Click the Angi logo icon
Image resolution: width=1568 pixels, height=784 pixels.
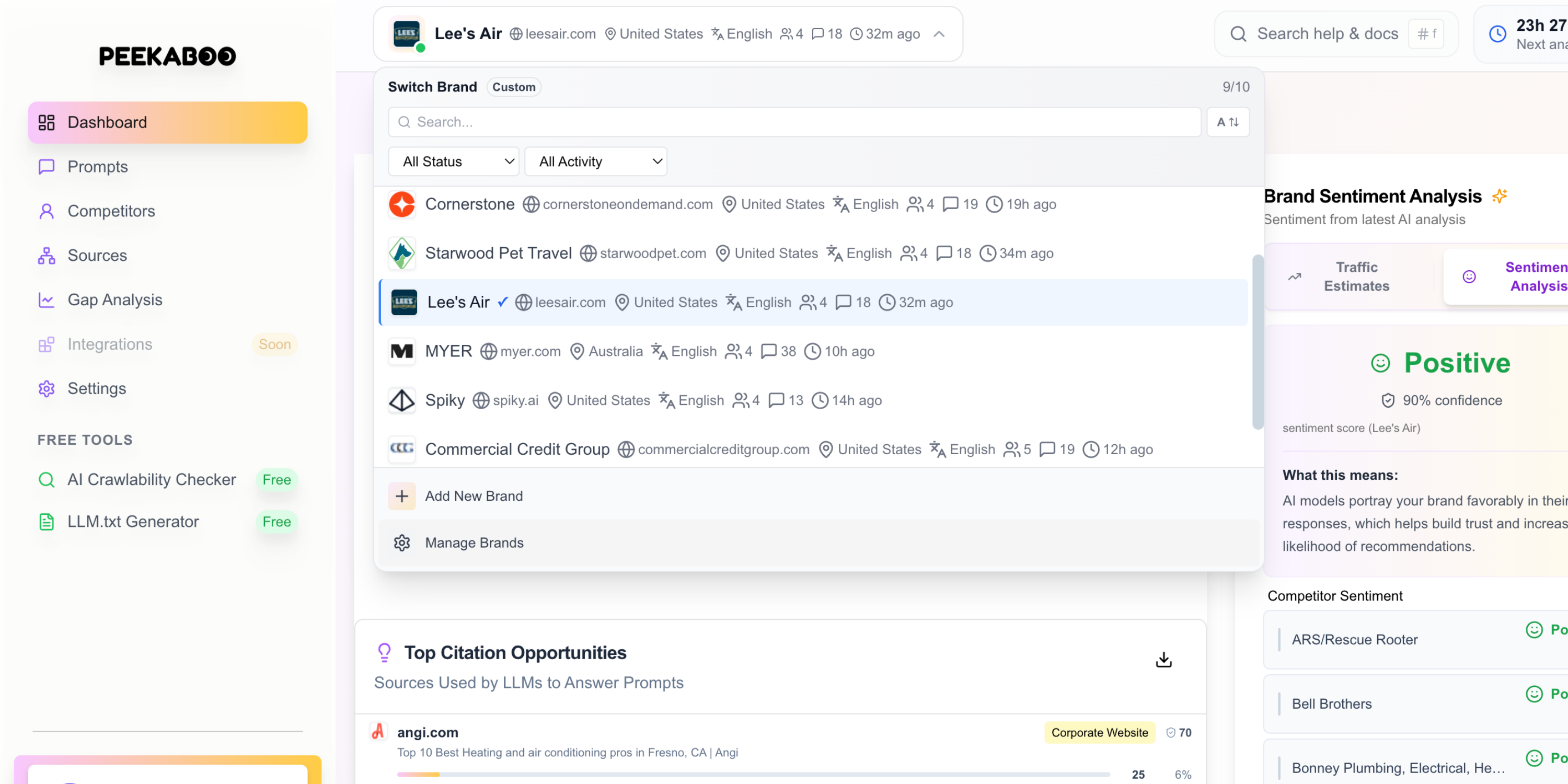[378, 732]
